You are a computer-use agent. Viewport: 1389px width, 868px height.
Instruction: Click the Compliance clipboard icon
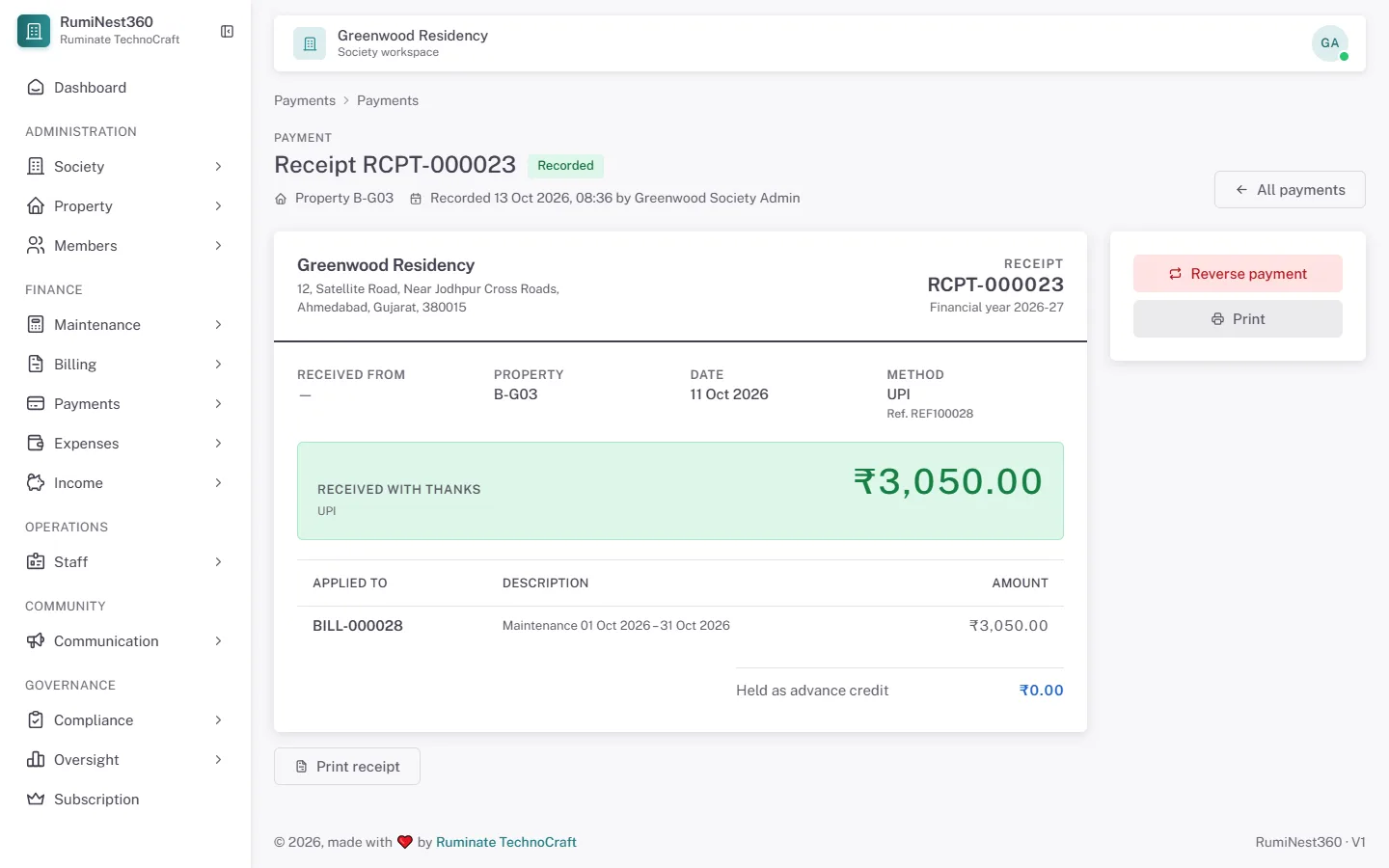pos(36,720)
